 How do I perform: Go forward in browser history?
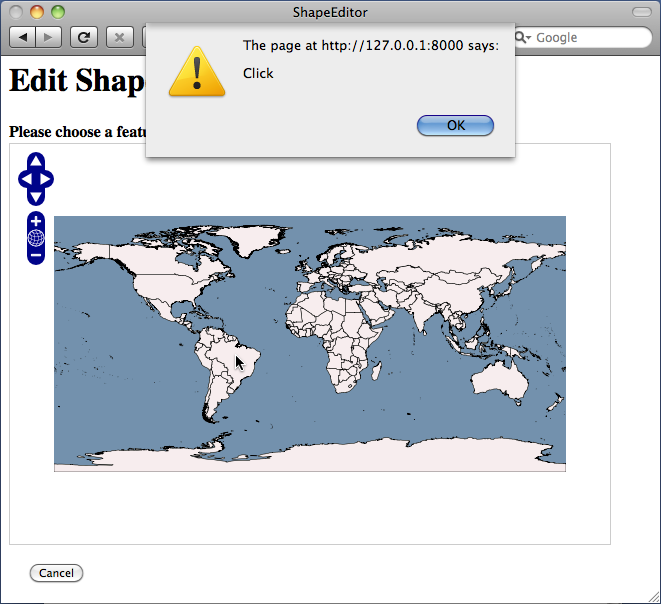[x=48, y=38]
